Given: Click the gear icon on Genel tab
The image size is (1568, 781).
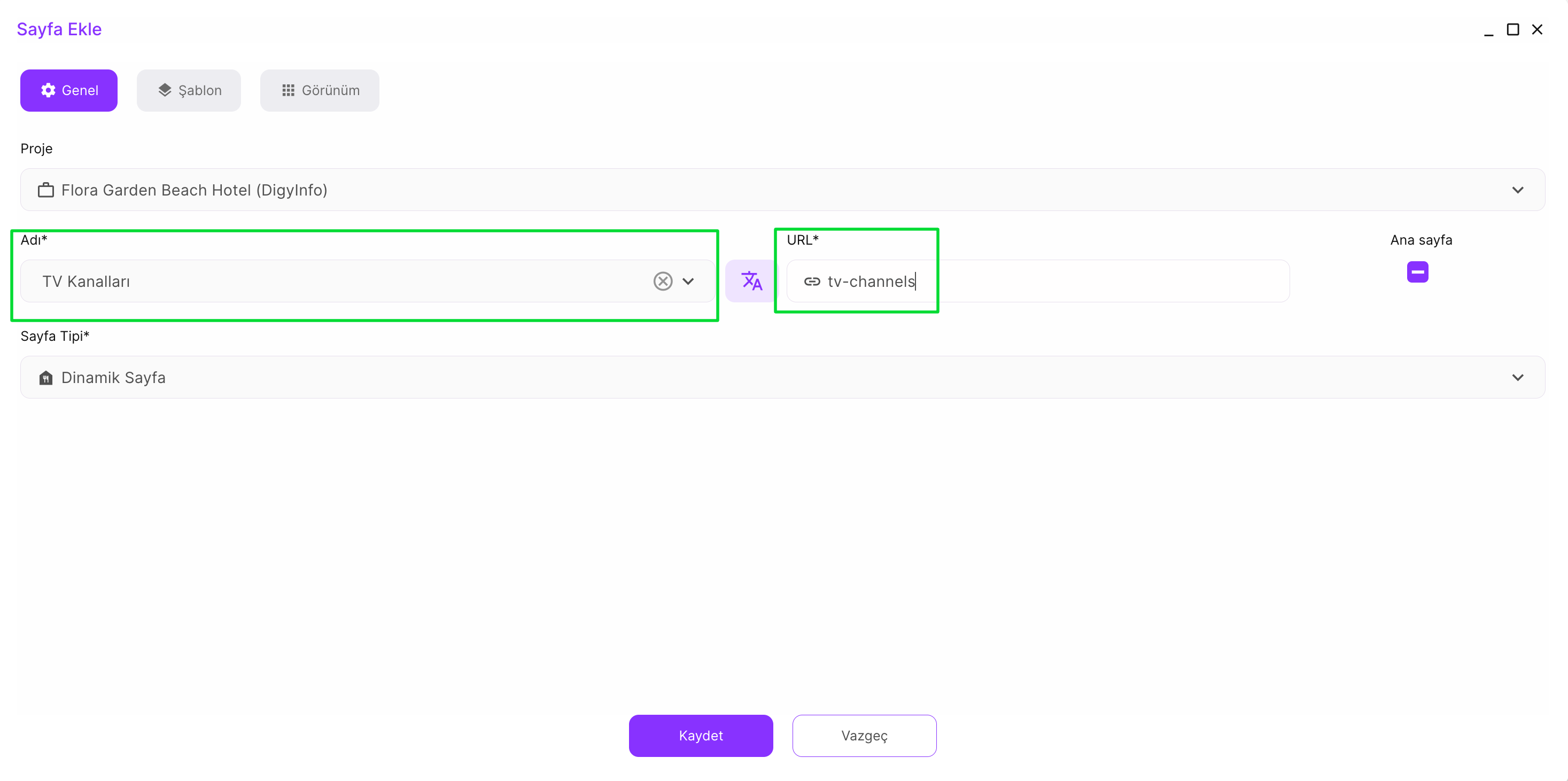Looking at the screenshot, I should 48,90.
